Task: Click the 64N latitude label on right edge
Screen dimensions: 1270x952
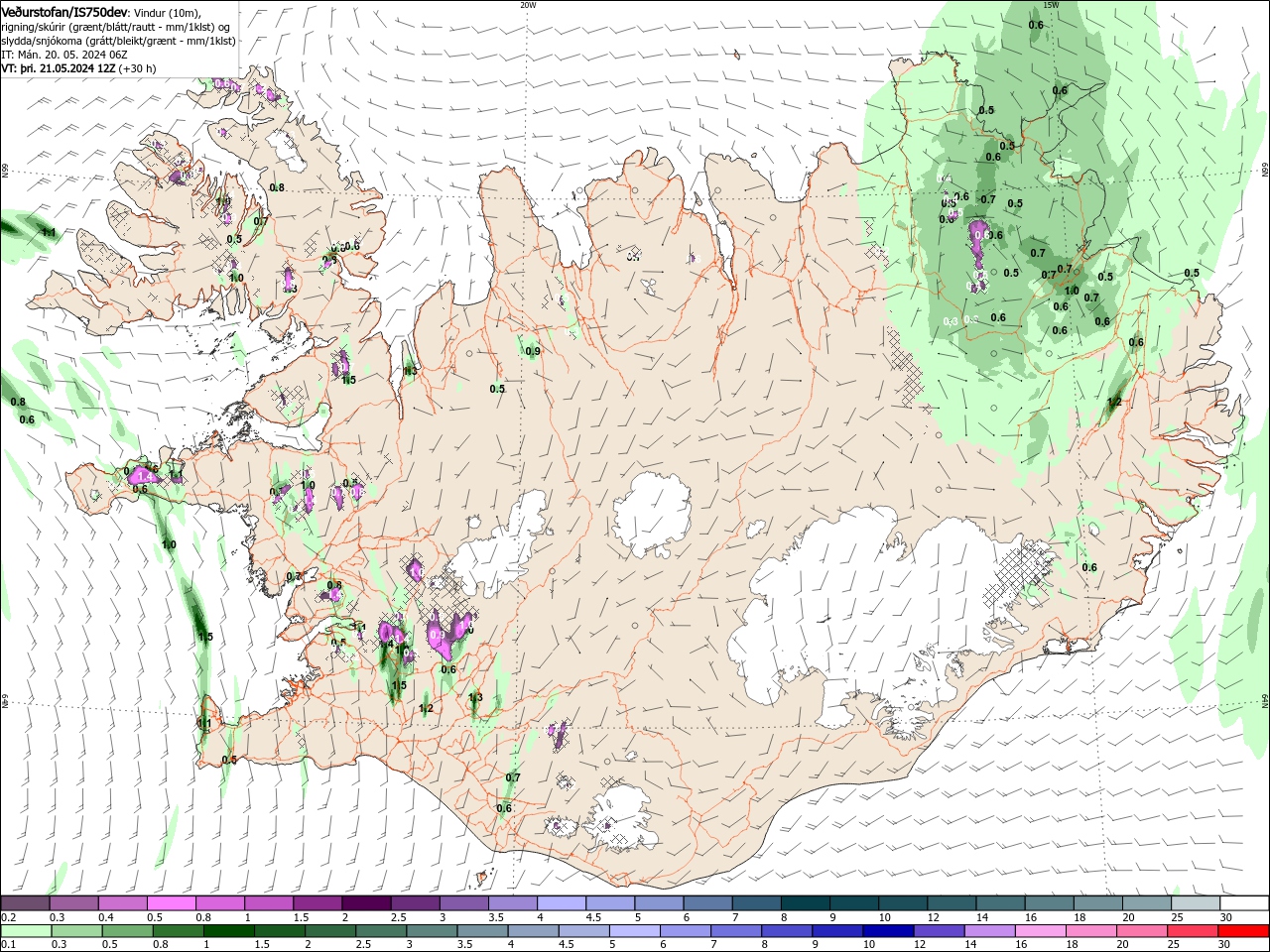Action: 1265,701
